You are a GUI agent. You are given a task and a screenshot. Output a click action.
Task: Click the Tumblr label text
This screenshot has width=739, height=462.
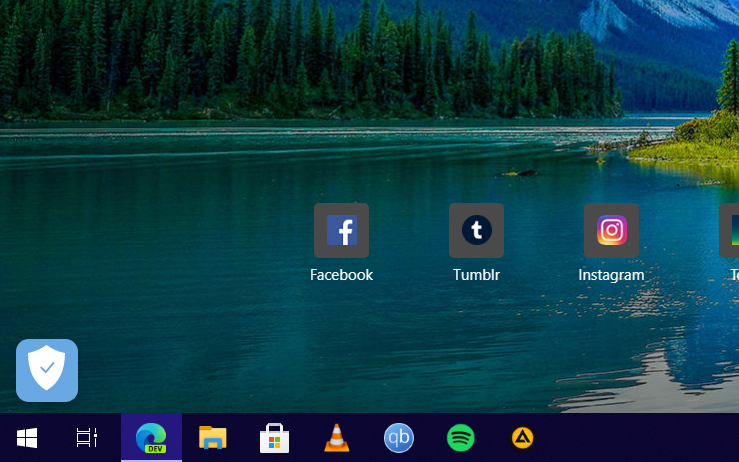(476, 275)
